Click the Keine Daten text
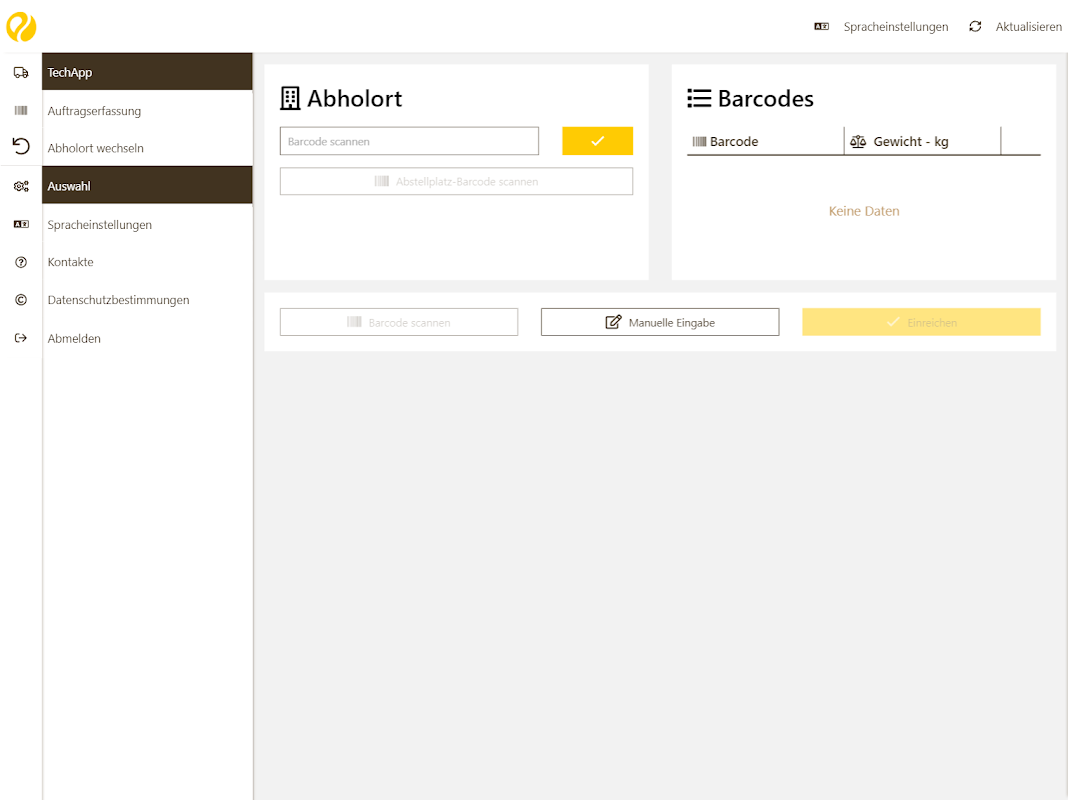 (x=864, y=211)
